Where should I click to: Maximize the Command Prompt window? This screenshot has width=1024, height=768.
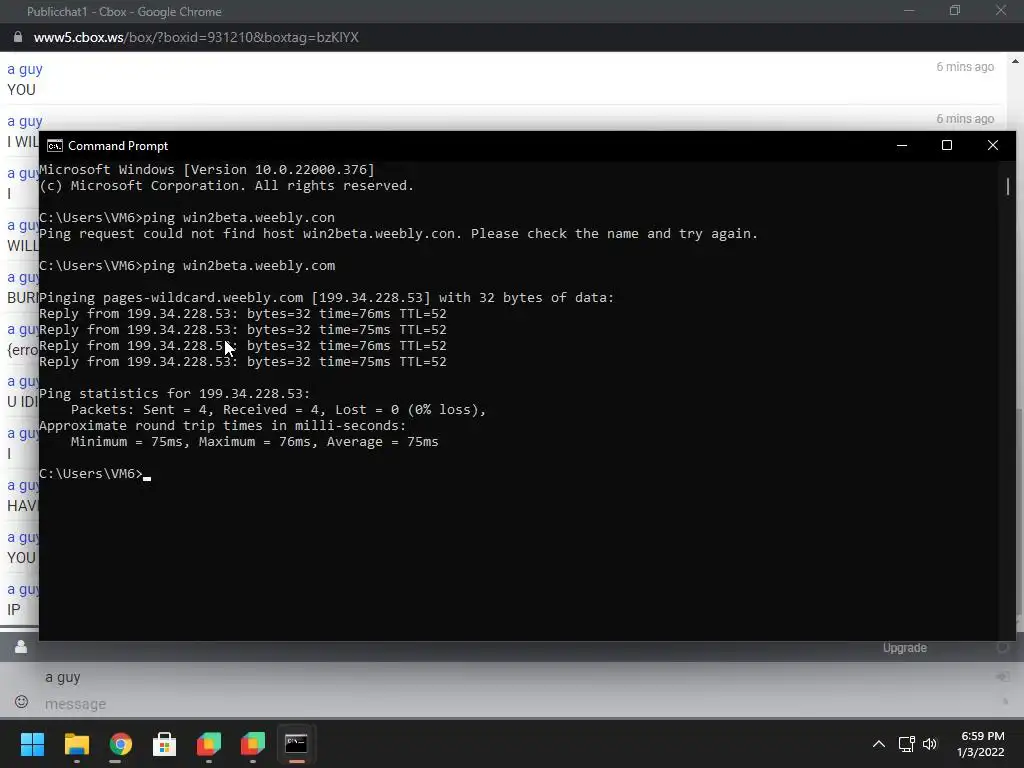pos(947,146)
